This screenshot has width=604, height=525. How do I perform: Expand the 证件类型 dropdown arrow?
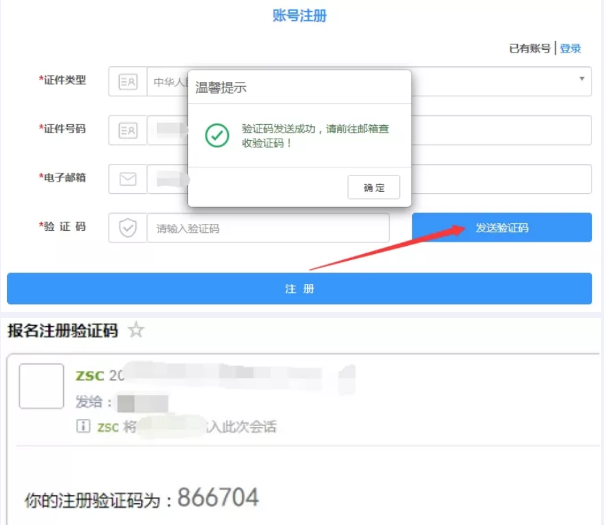pos(581,79)
